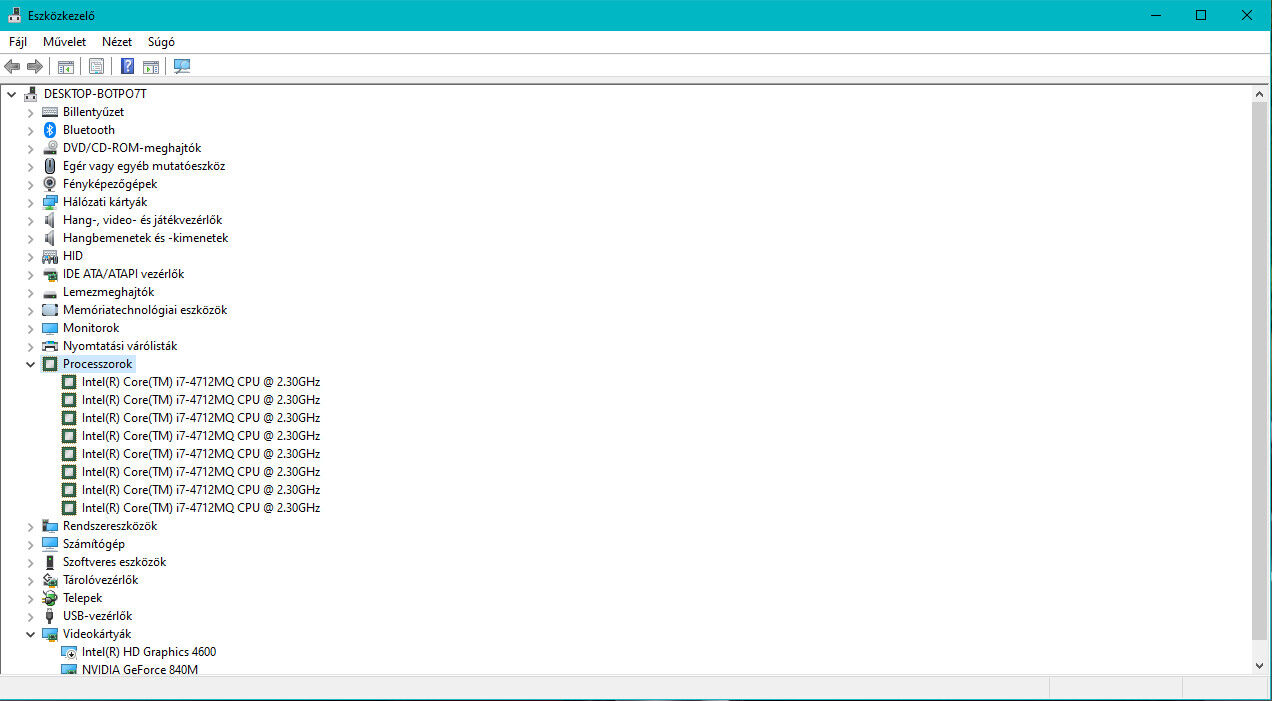The height and width of the screenshot is (701, 1272).
Task: Expand the IDE ATA/ATAPI vezérlők category
Action: (x=31, y=274)
